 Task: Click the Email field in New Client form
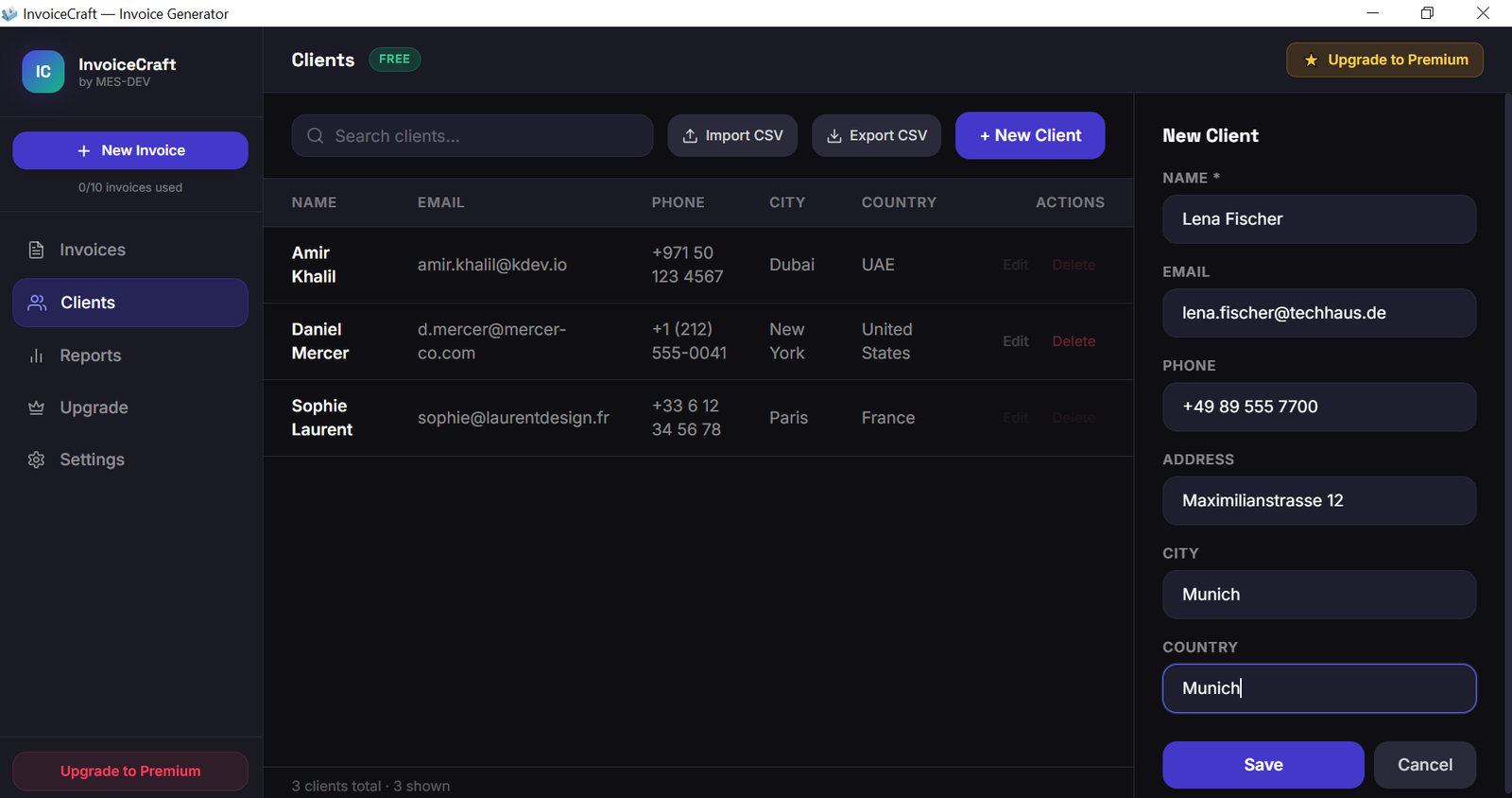[x=1319, y=313]
